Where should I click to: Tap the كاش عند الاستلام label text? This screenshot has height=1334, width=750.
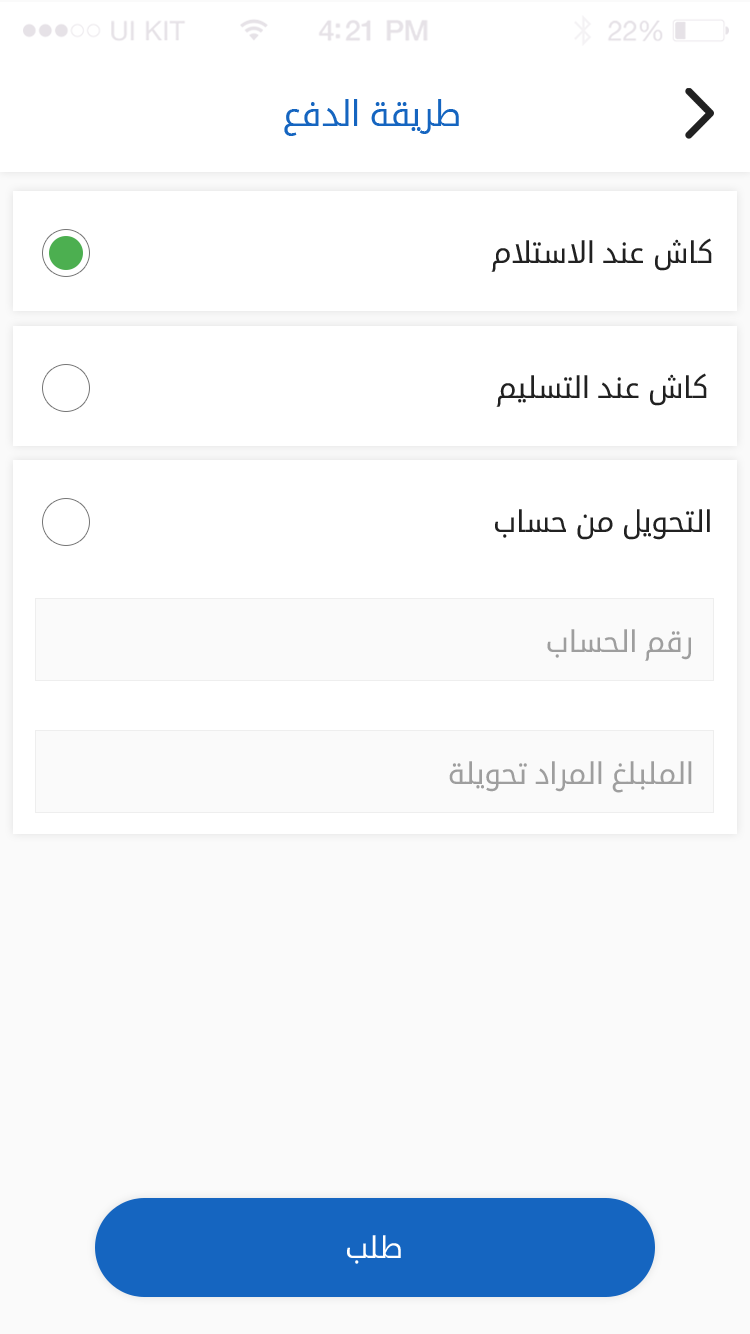coord(602,253)
